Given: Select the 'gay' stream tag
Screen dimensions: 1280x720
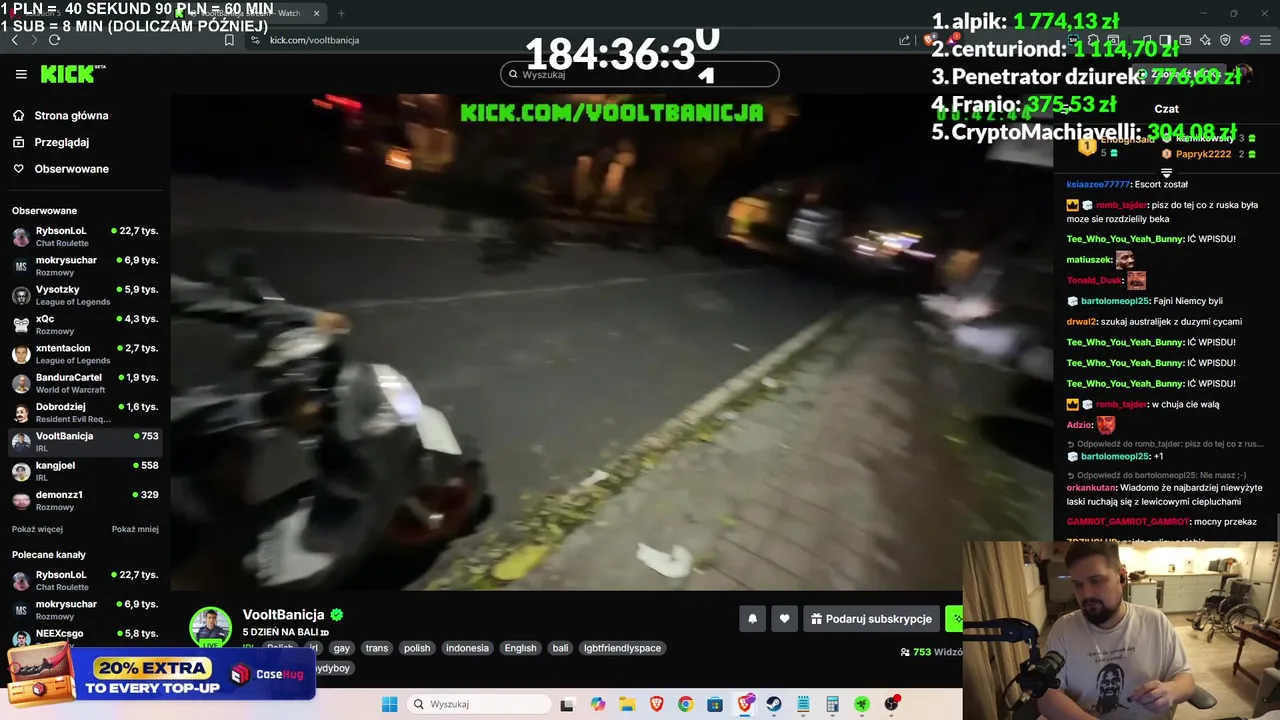Looking at the screenshot, I should pos(342,648).
